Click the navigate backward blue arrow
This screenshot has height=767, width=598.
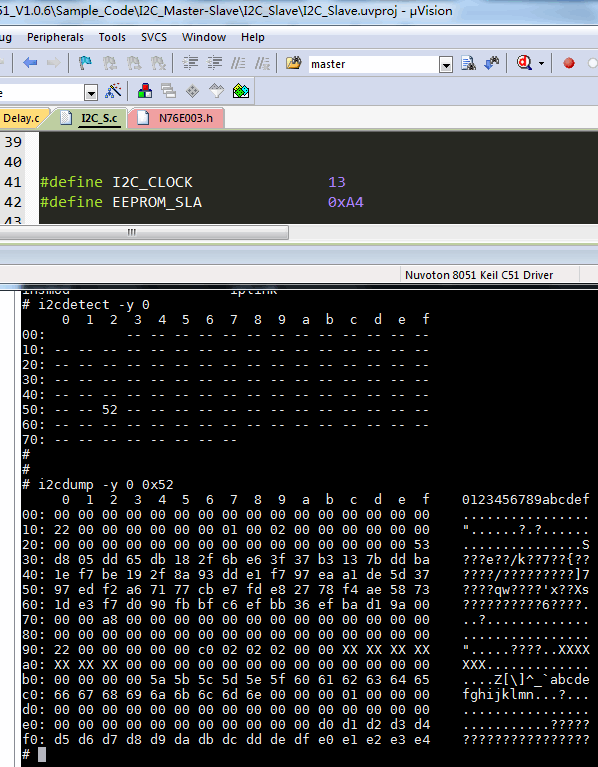coord(30,63)
